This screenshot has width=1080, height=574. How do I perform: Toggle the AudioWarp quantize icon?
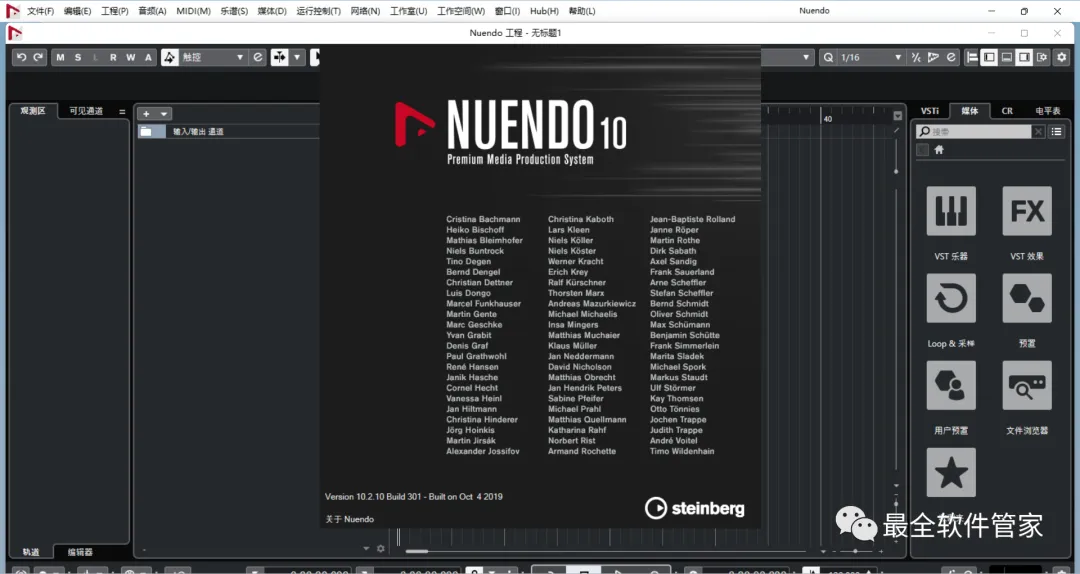933,57
